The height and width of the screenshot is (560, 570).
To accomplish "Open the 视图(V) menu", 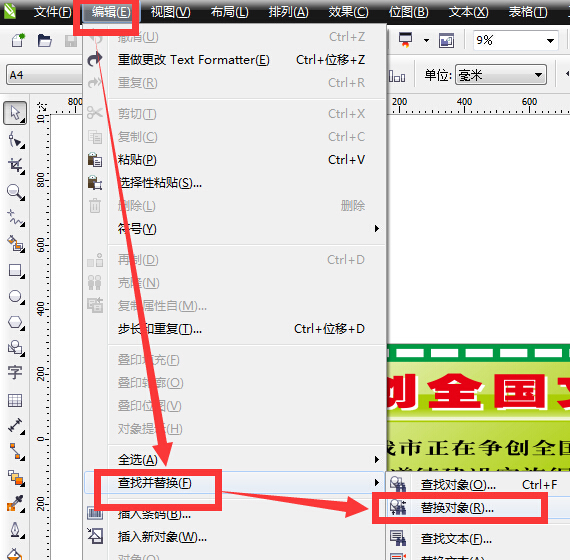I will tap(170, 12).
